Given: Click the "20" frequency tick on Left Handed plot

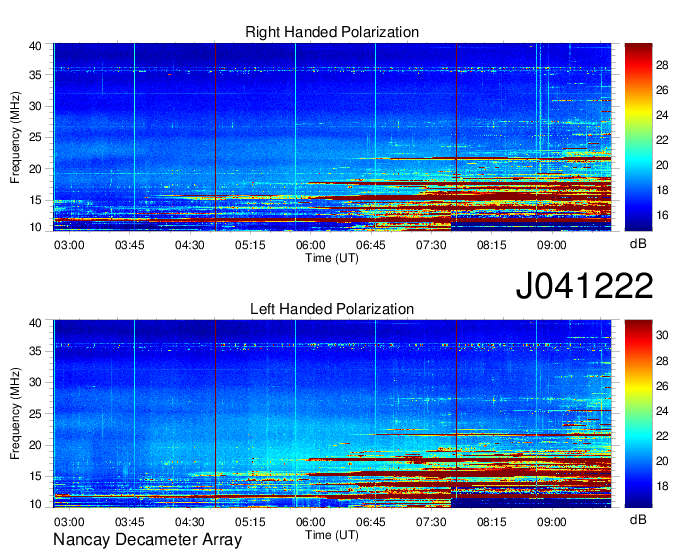Looking at the screenshot, I should pyautogui.click(x=35, y=445).
